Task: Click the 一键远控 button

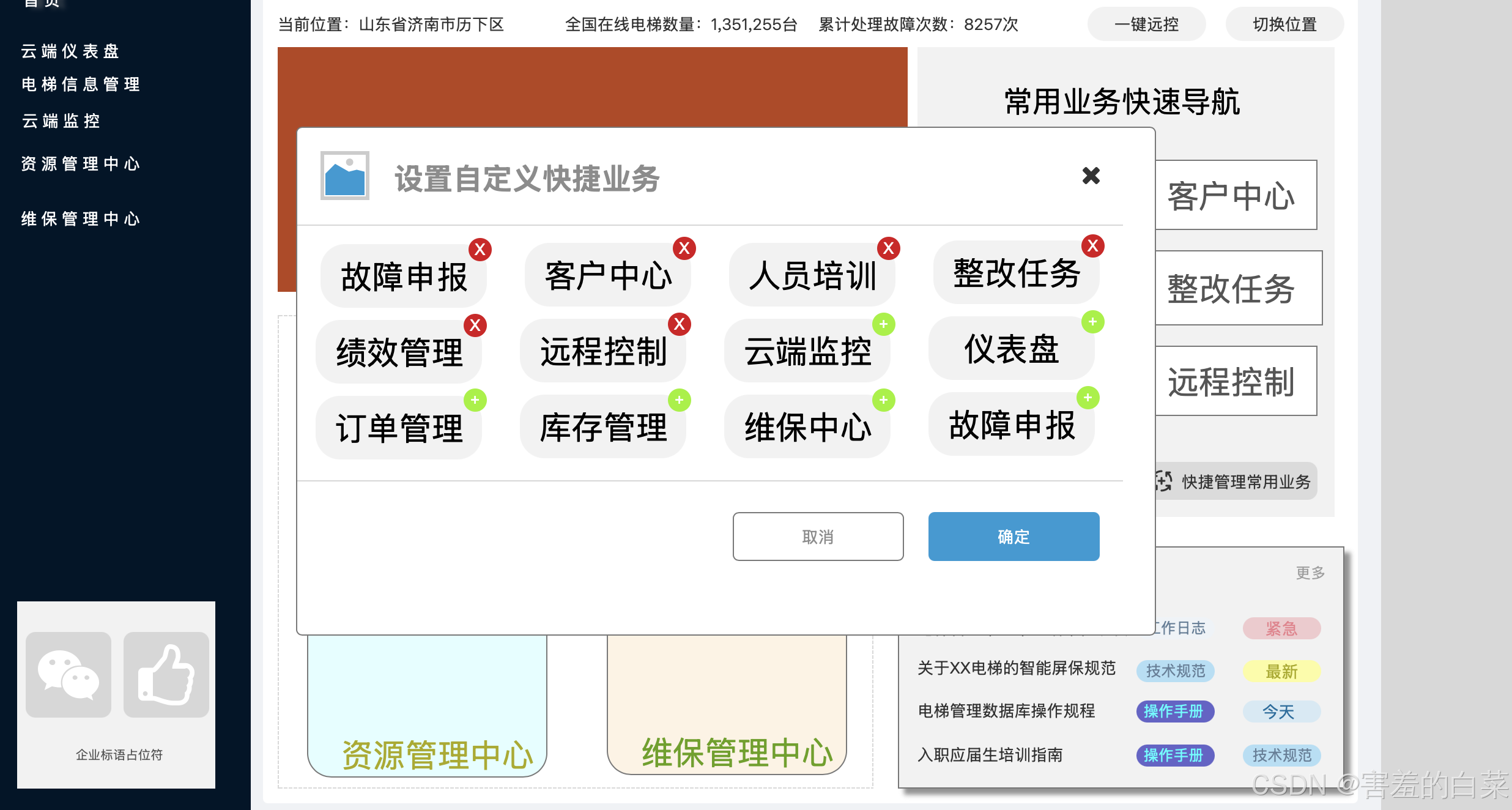Action: coord(1146,24)
